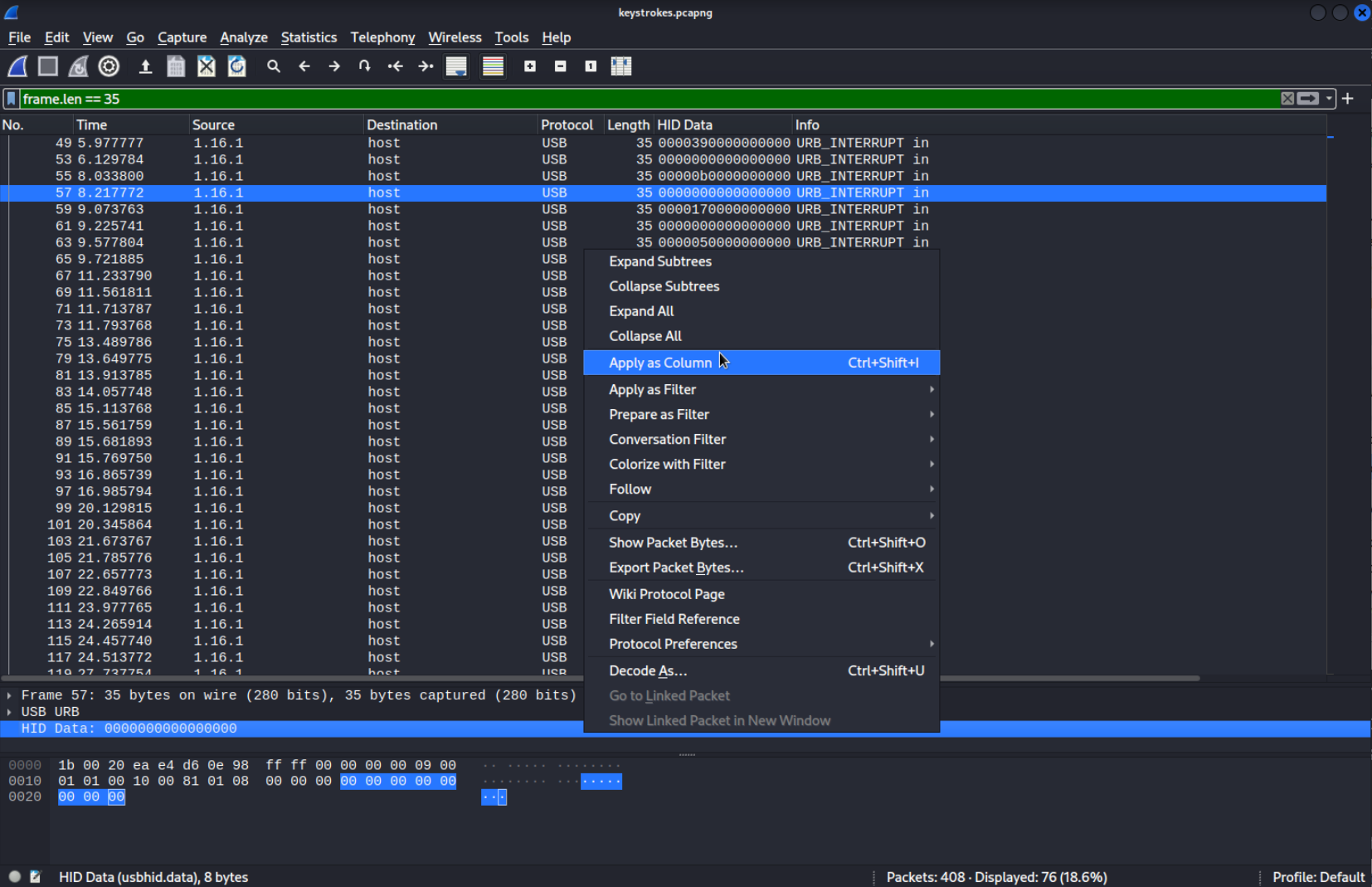Go to the previous packet arrow
This screenshot has width=1372, height=887.
pos(304,66)
